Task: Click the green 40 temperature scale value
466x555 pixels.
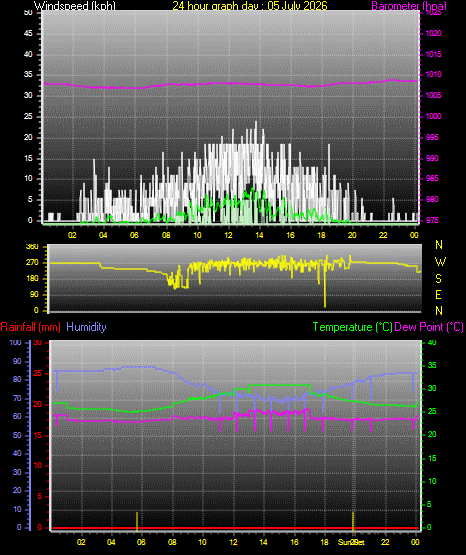Action: [432, 342]
